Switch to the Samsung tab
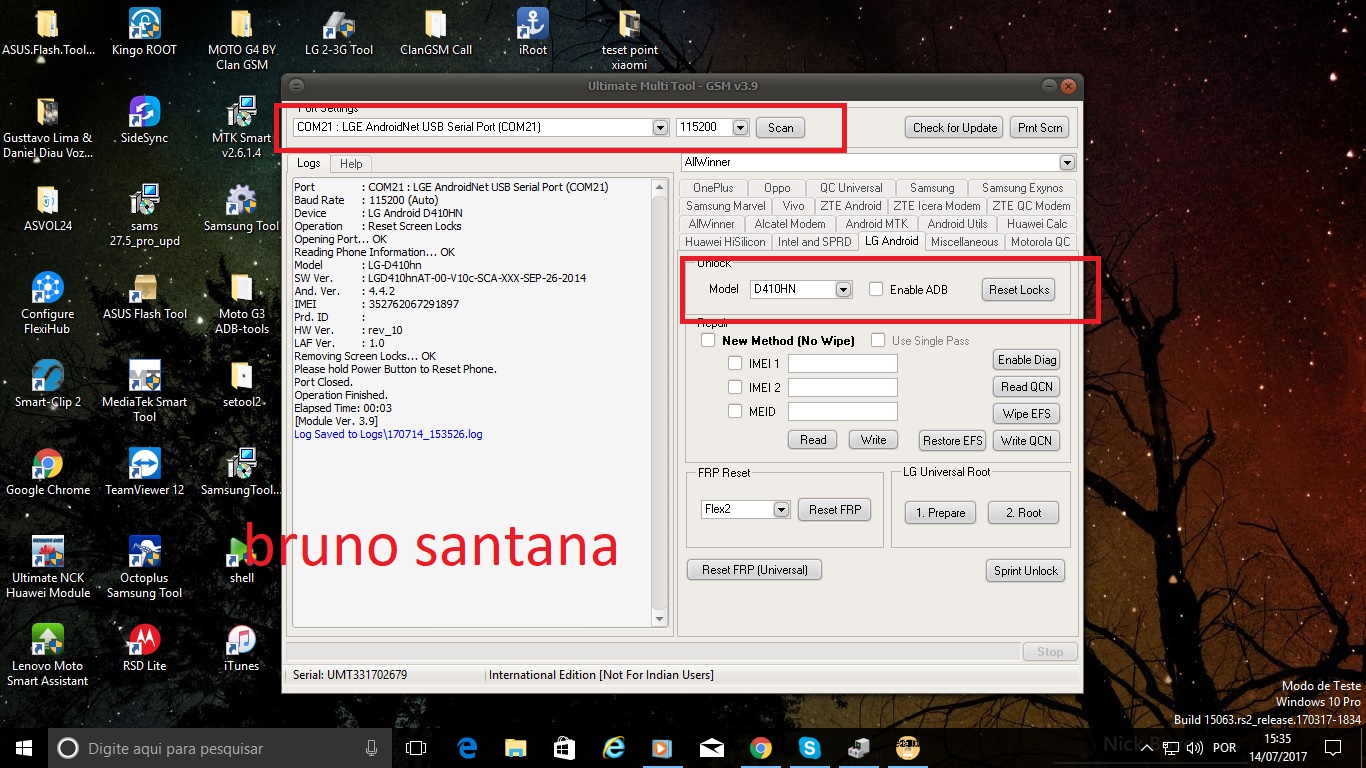The height and width of the screenshot is (768, 1366). [932, 188]
